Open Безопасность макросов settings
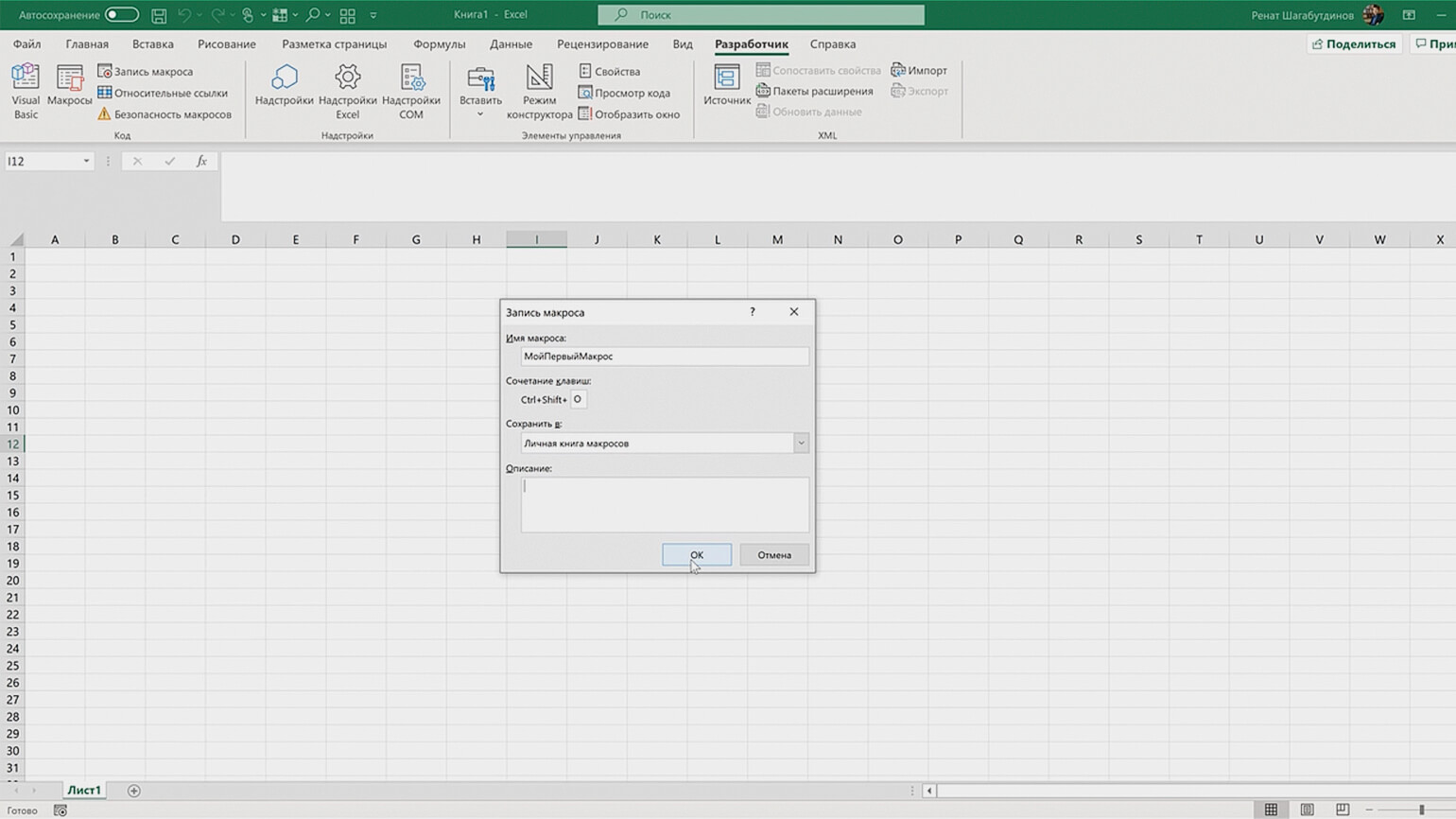This screenshot has width=1456, height=819. [165, 114]
